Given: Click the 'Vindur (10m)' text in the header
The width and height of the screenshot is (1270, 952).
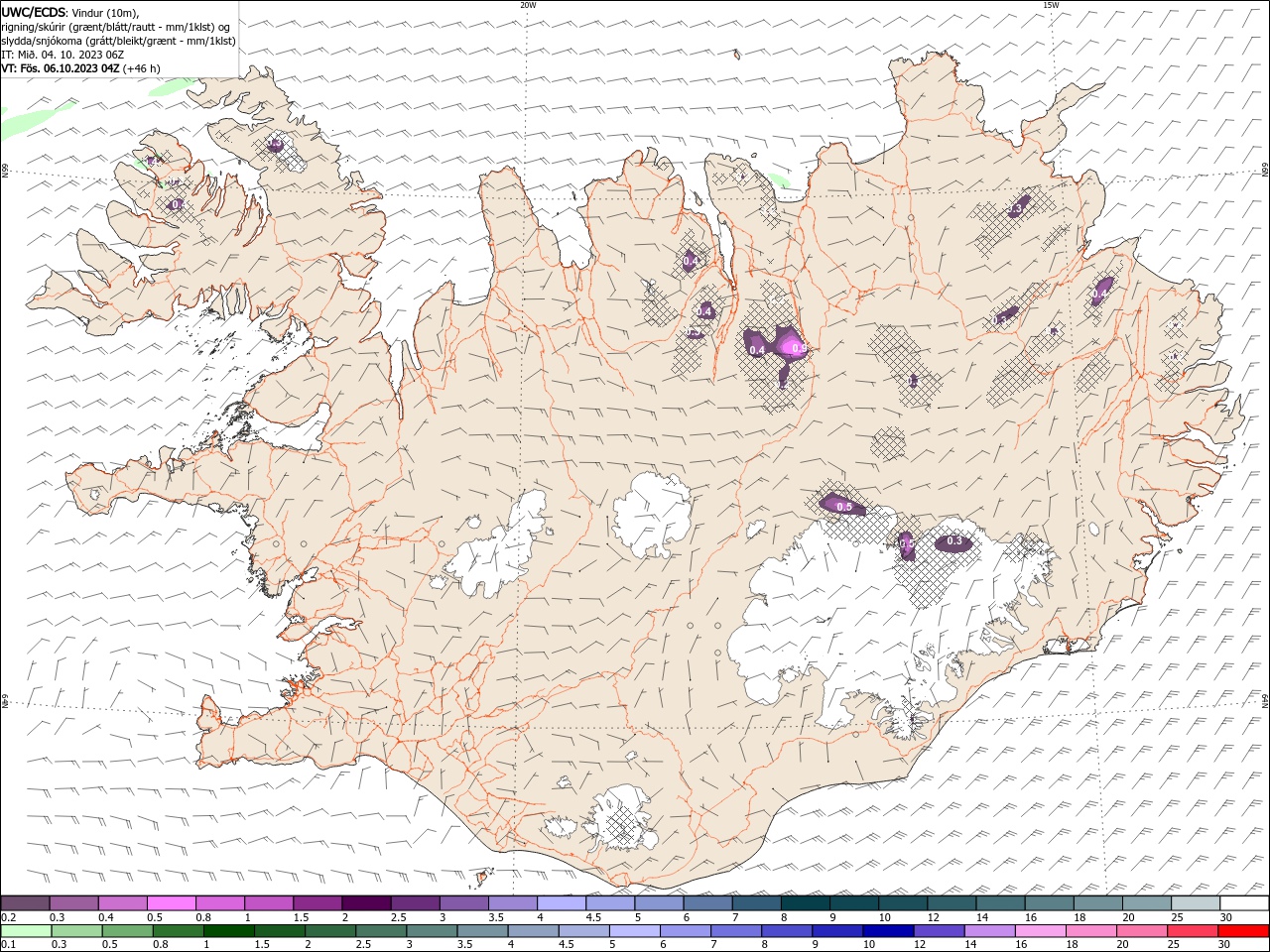Looking at the screenshot, I should [106, 12].
